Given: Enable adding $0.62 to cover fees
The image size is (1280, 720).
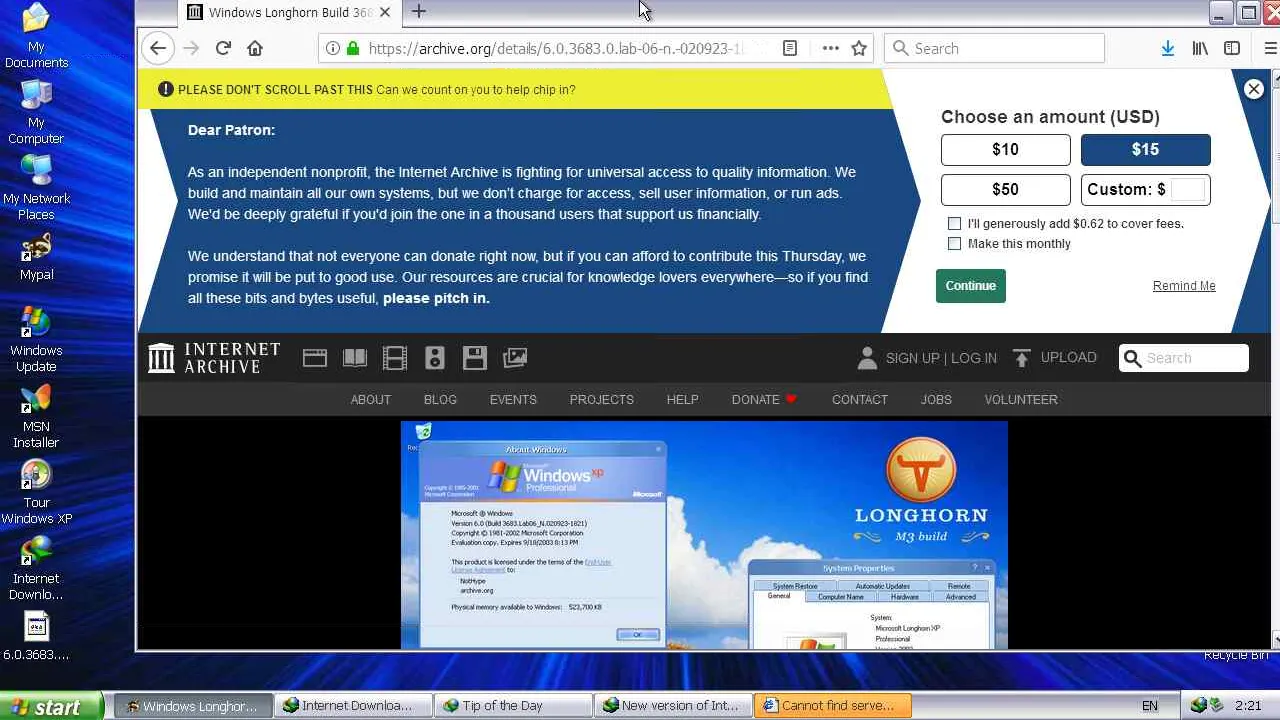Looking at the screenshot, I should point(955,223).
